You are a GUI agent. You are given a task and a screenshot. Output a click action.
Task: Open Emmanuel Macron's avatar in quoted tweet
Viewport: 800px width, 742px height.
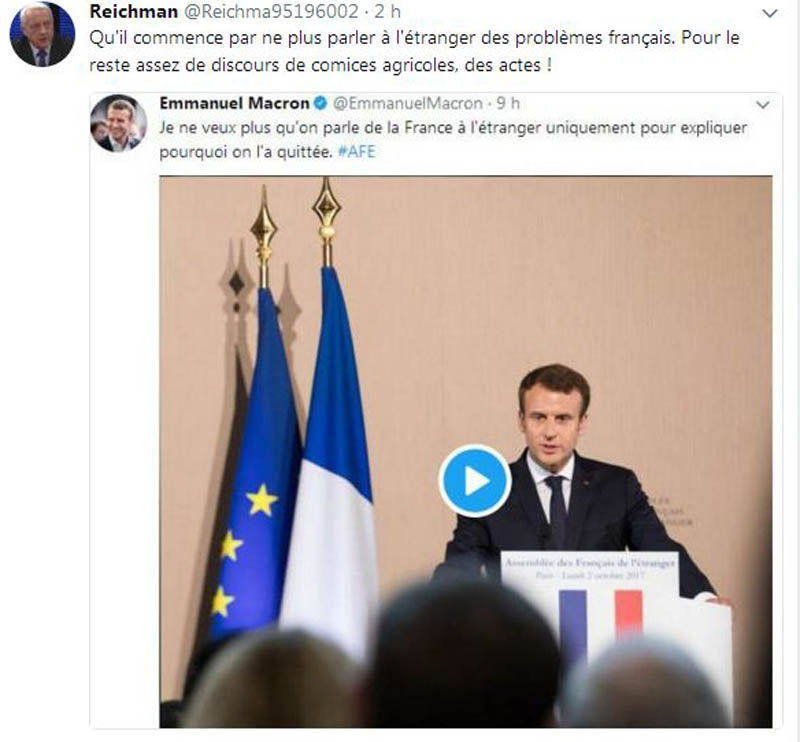click(x=118, y=123)
